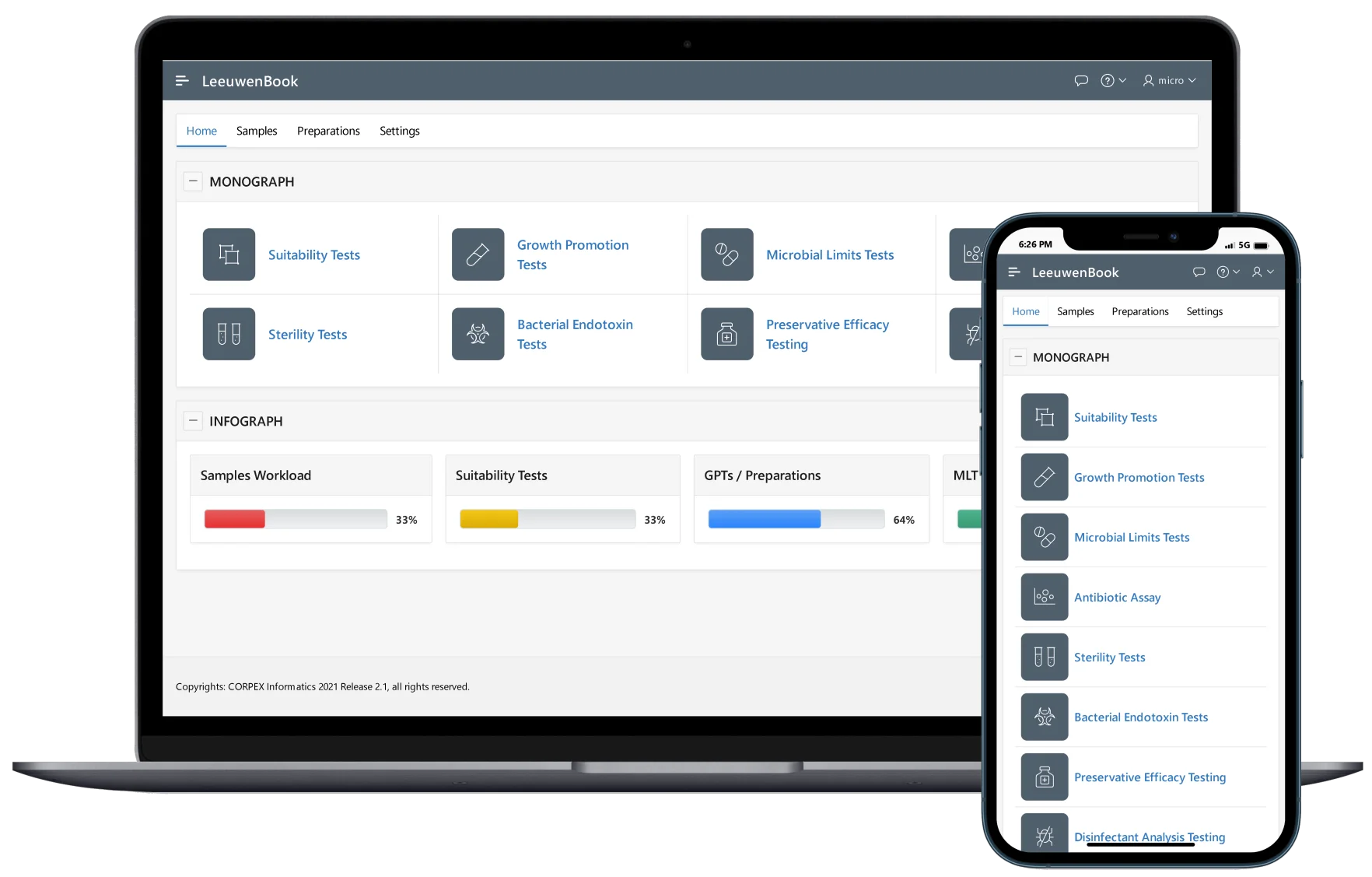This screenshot has height=877, width=1372.
Task: Click the Samples Workload red progress indicator
Action: pyautogui.click(x=233, y=518)
